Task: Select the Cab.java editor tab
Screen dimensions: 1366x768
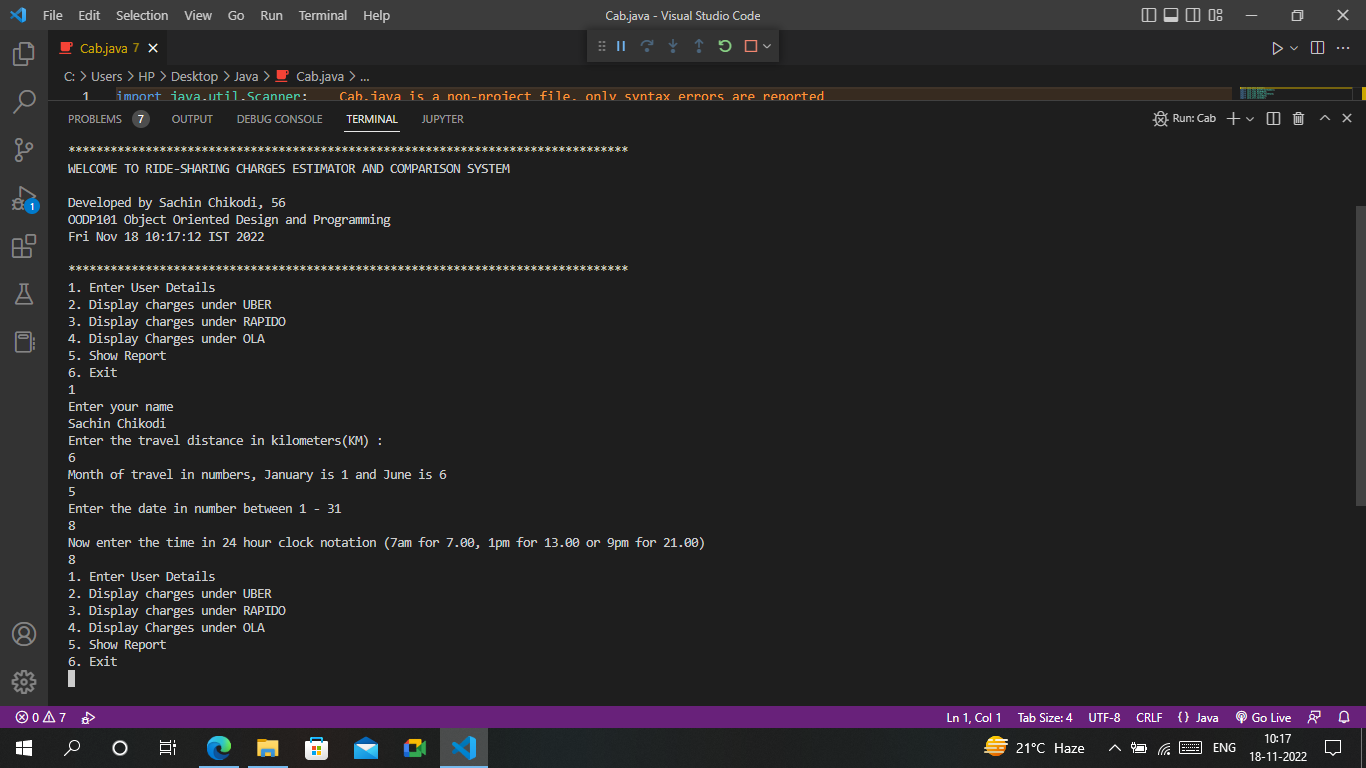Action: (x=110, y=48)
